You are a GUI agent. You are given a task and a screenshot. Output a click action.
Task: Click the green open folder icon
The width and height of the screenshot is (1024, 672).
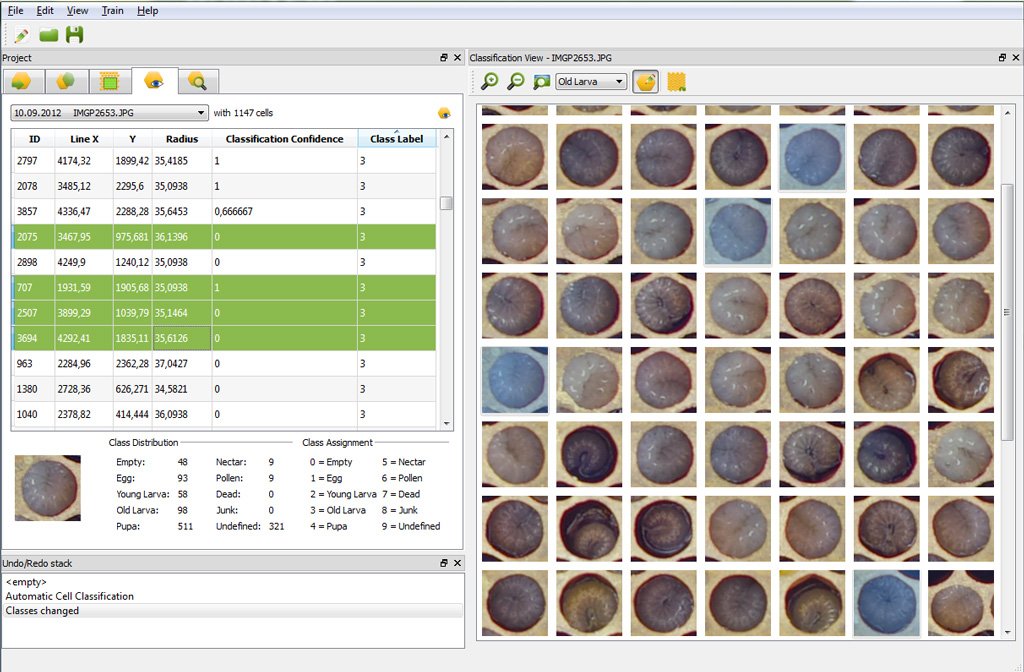click(48, 35)
